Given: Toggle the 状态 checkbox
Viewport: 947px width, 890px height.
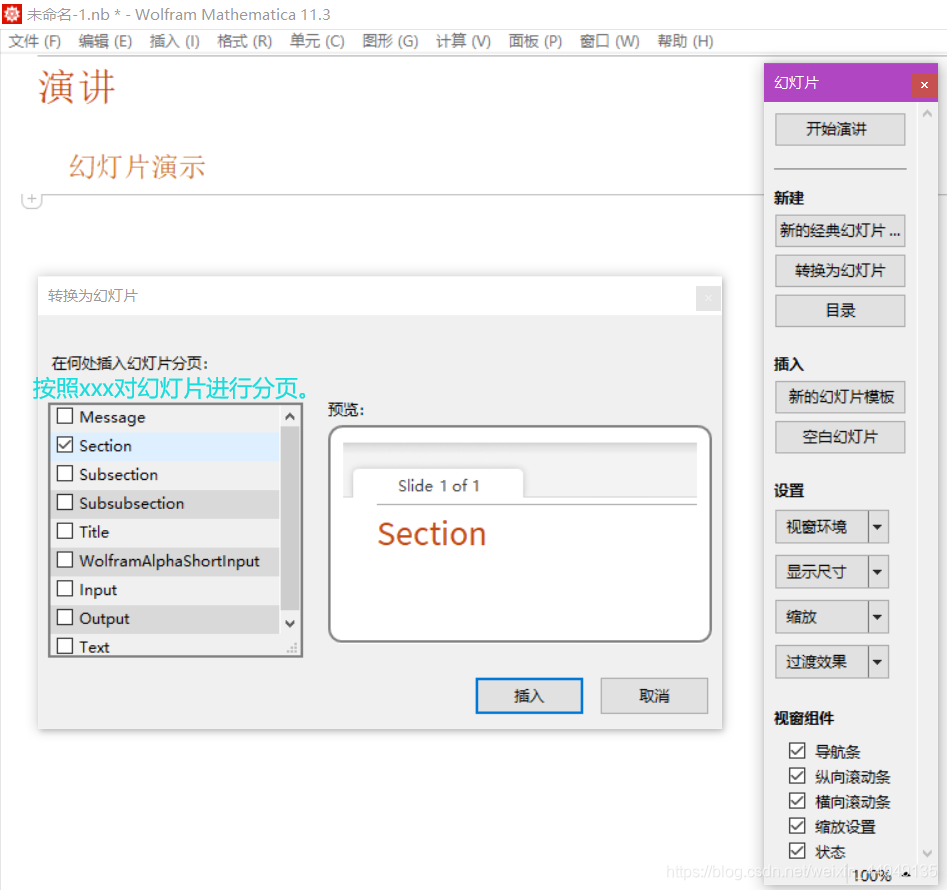Looking at the screenshot, I should pyautogui.click(x=797, y=851).
